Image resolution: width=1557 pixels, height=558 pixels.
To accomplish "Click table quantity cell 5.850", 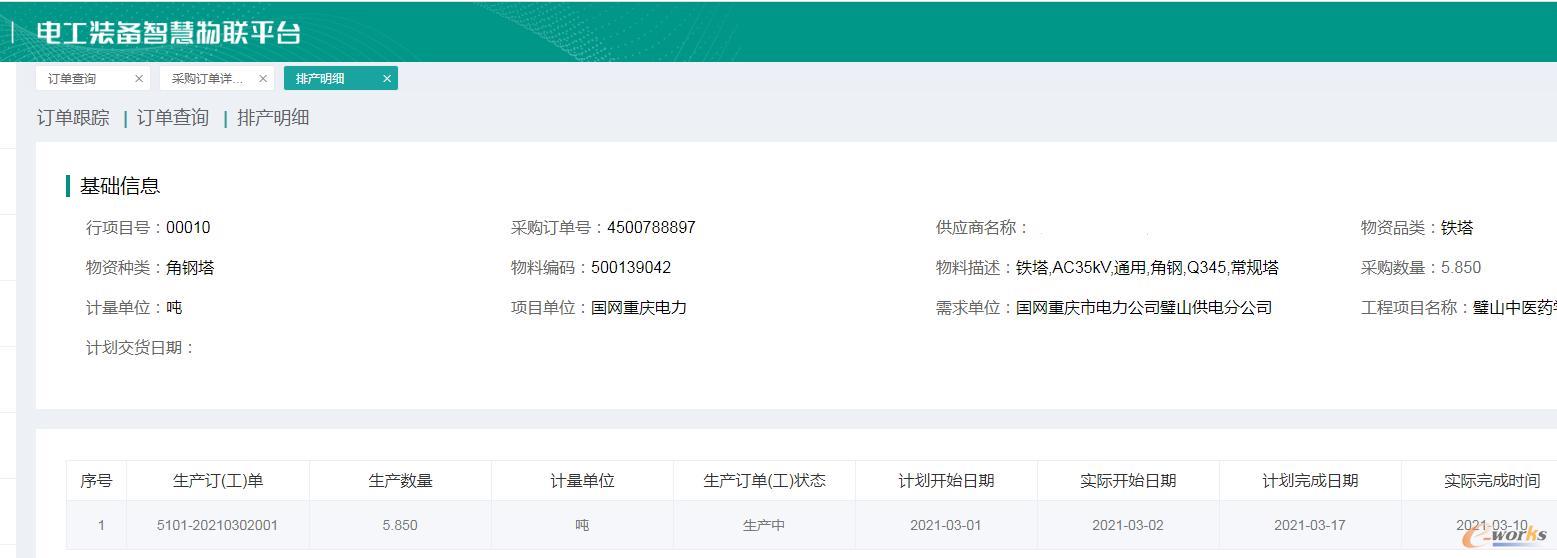I will coord(400,525).
